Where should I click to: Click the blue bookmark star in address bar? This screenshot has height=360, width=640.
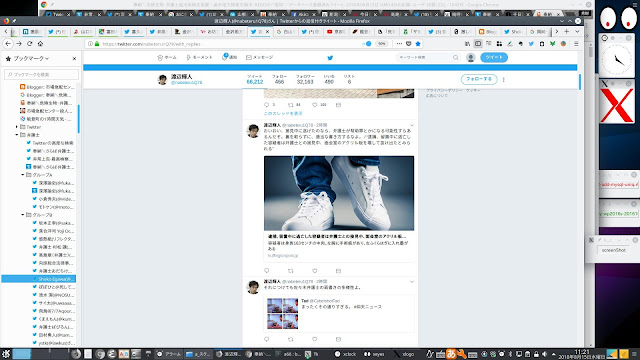click(x=418, y=44)
